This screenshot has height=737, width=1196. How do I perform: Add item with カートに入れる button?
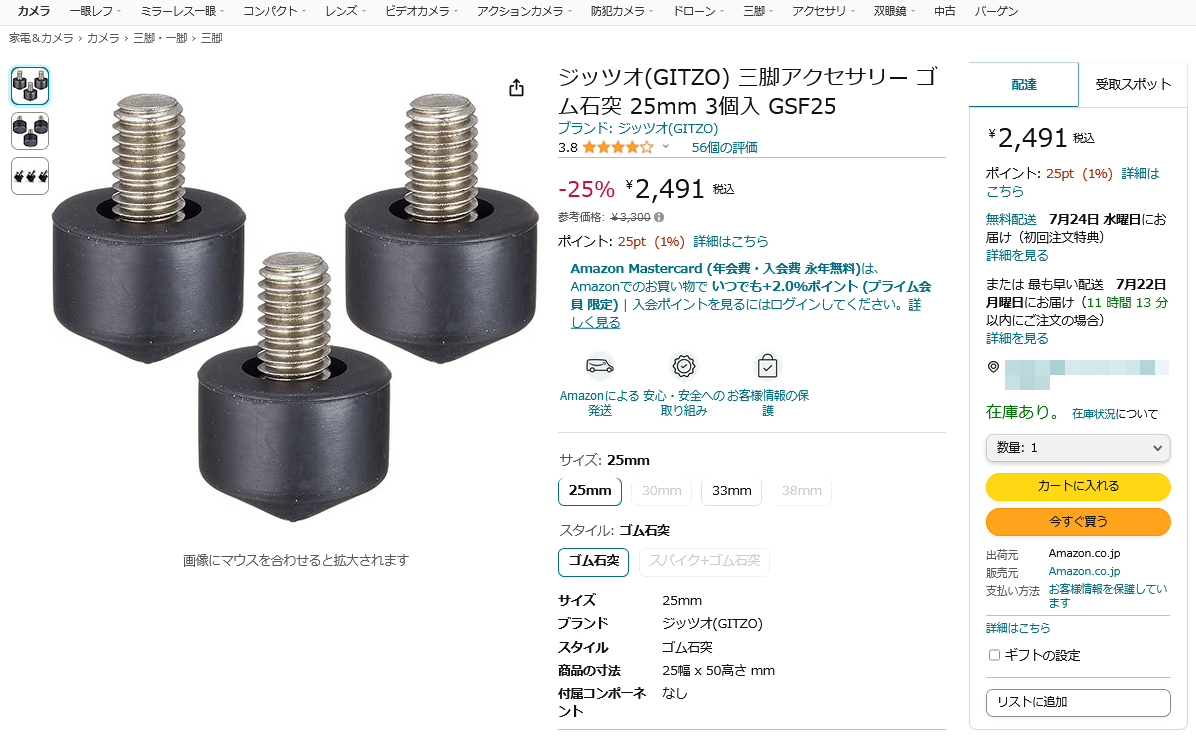1078,486
